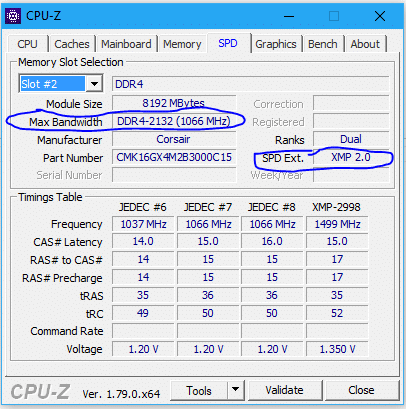Click the Validate button
The width and height of the screenshot is (406, 409).
point(285,390)
